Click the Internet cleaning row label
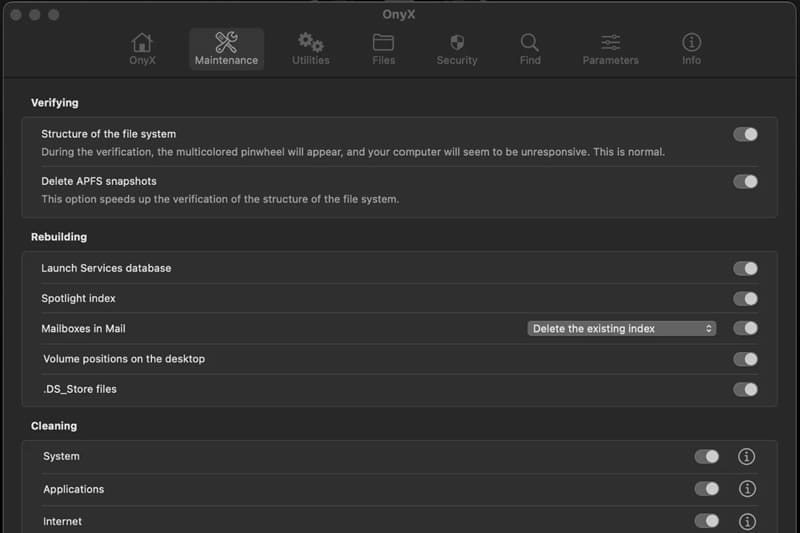 pyautogui.click(x=62, y=521)
